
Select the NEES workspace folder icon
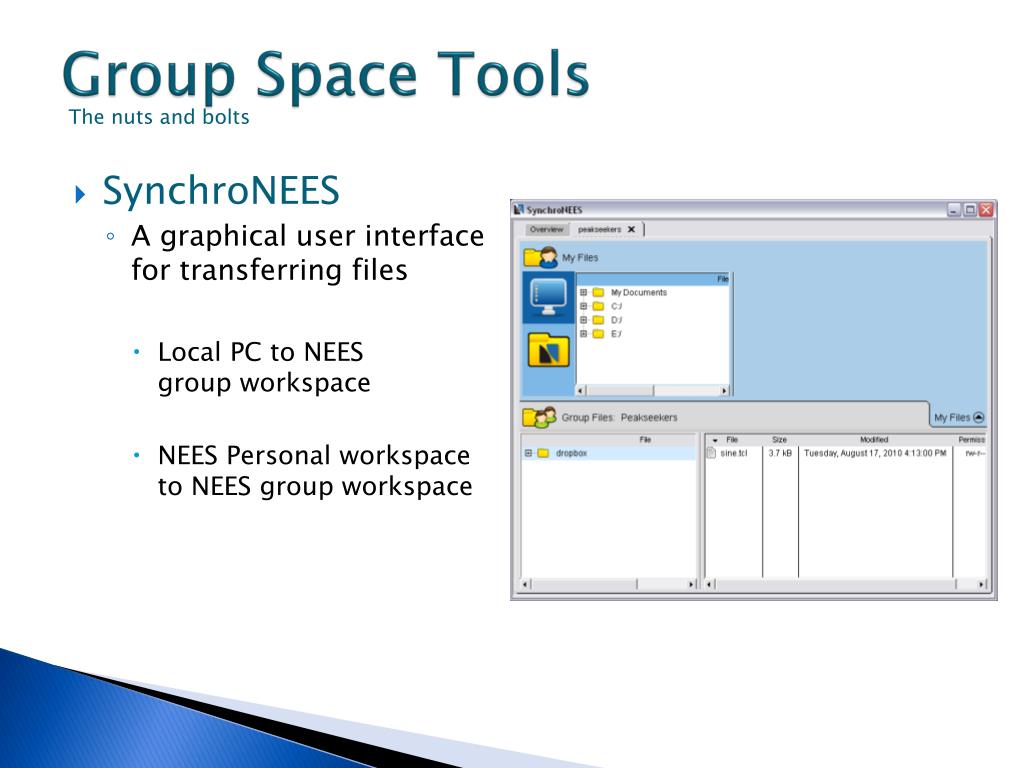[549, 350]
